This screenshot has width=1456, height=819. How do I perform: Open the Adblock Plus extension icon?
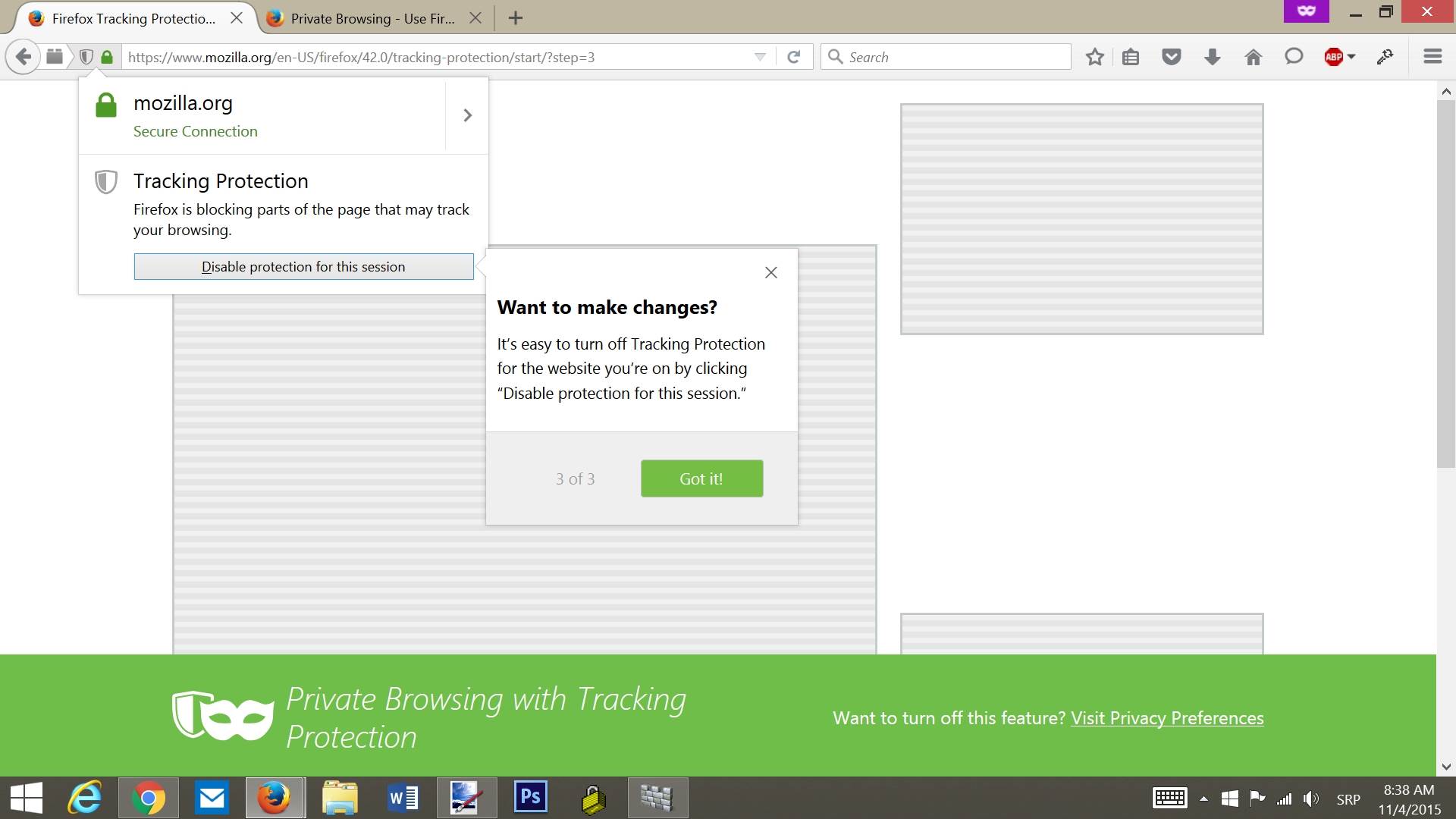pyautogui.click(x=1335, y=56)
